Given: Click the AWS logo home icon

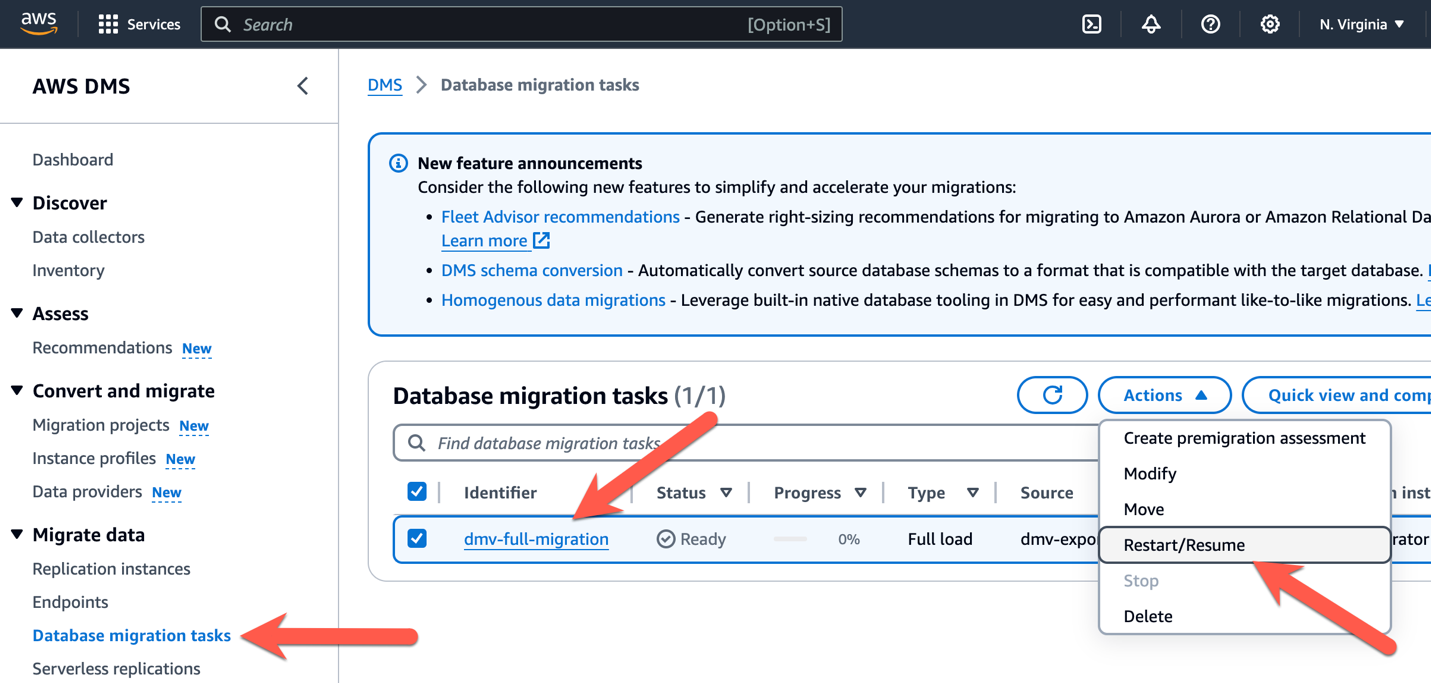Looking at the screenshot, I should coord(39,23).
